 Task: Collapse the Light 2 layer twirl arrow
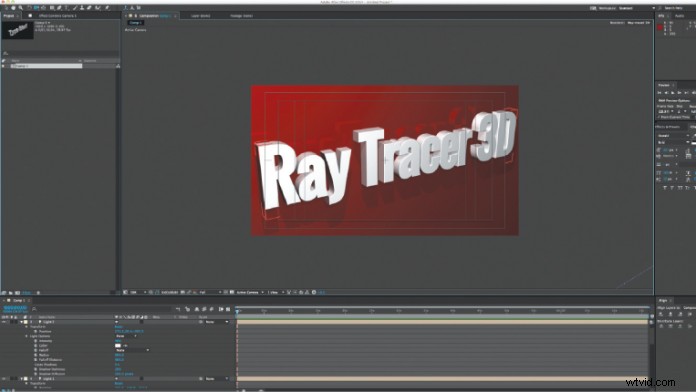coord(22,322)
